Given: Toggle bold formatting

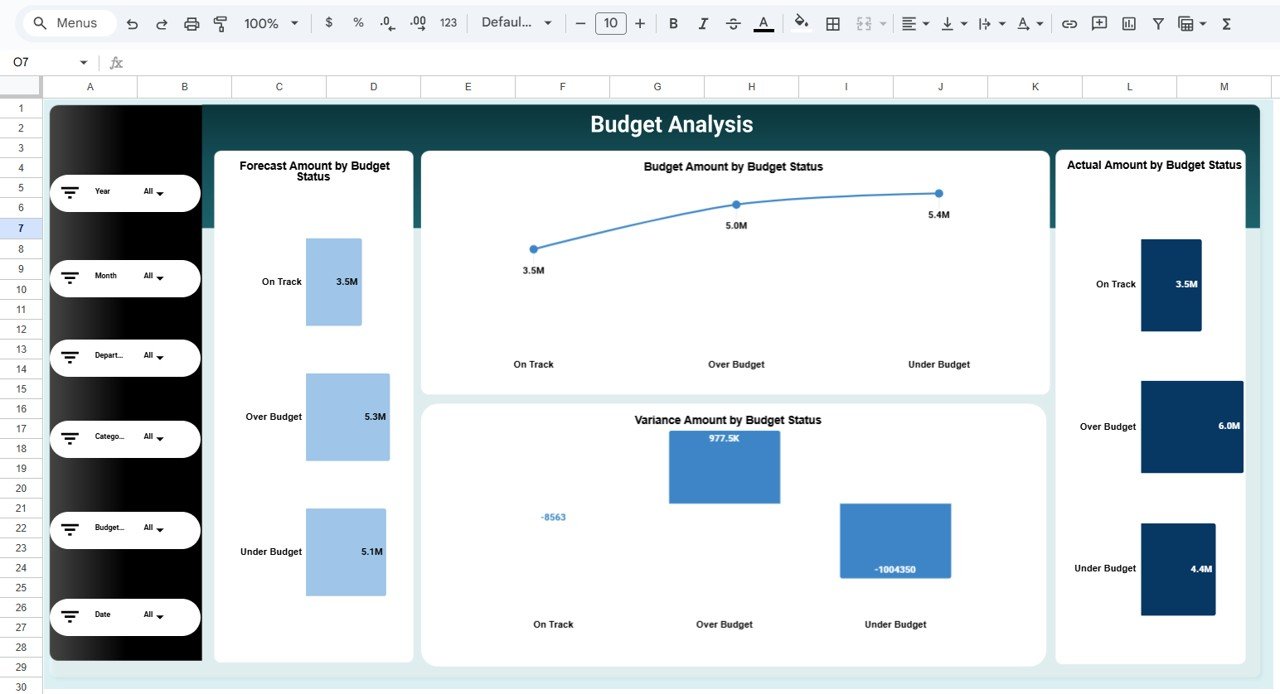Looking at the screenshot, I should (x=673, y=23).
